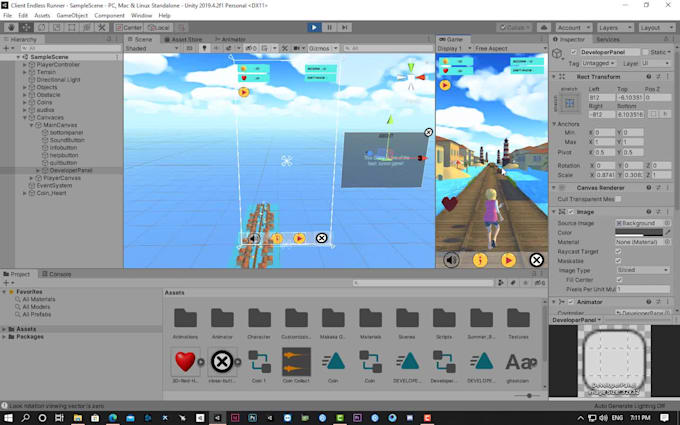The width and height of the screenshot is (680, 425).
Task: Toggle the Center pivot button
Action: pos(129,28)
